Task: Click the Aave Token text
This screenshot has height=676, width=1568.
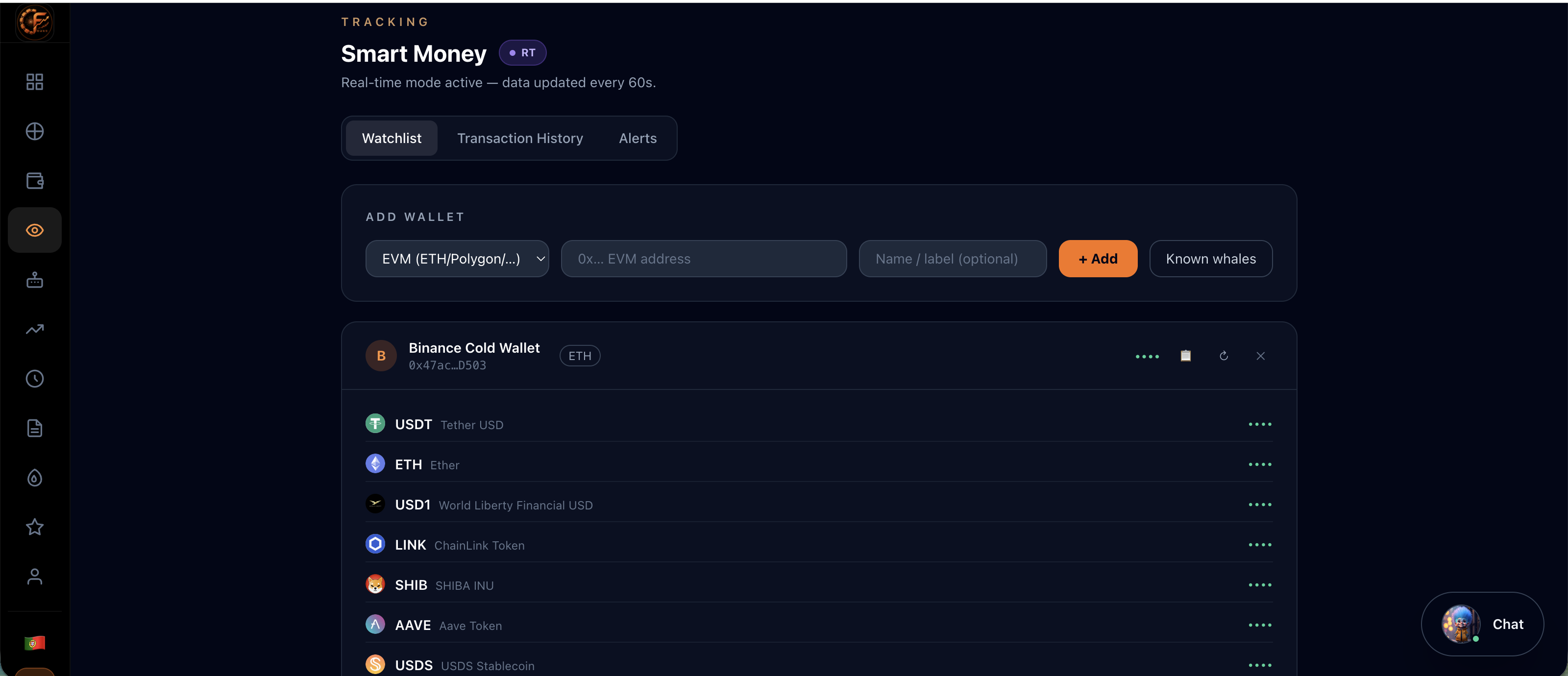Action: (x=470, y=626)
